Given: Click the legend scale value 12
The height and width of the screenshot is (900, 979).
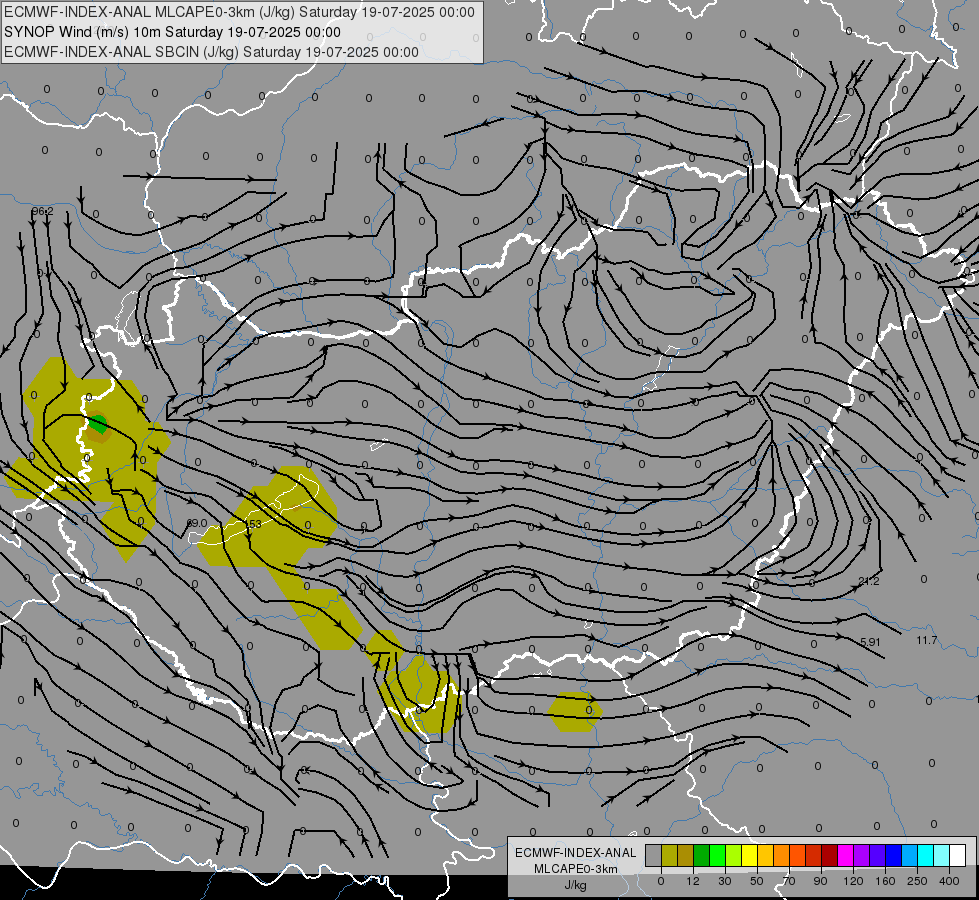Looking at the screenshot, I should click(x=693, y=881).
